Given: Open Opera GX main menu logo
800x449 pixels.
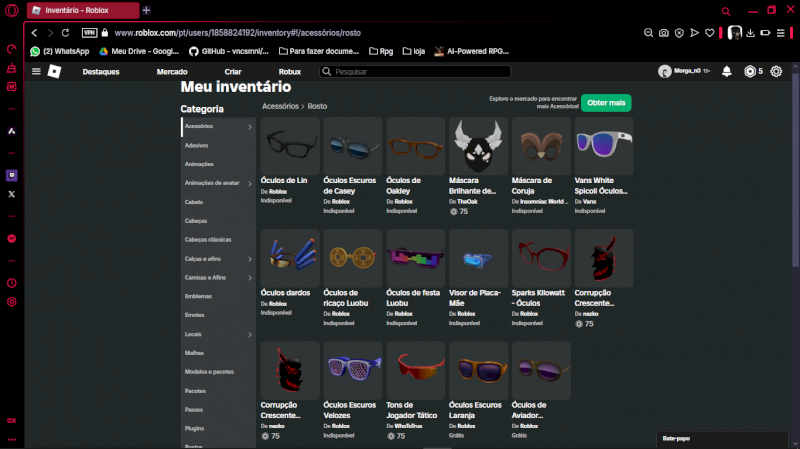Looking at the screenshot, I should (x=11, y=10).
